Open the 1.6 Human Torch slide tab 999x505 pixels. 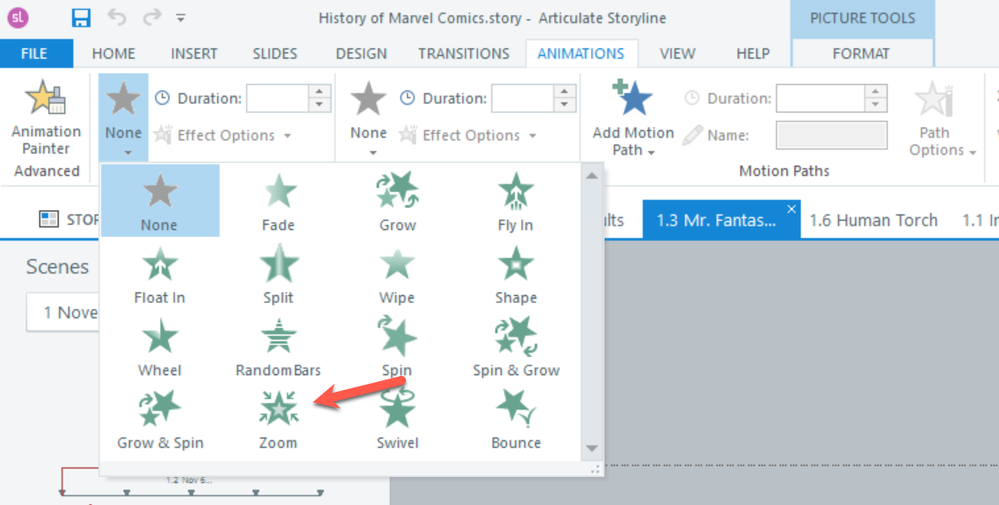[x=873, y=220]
